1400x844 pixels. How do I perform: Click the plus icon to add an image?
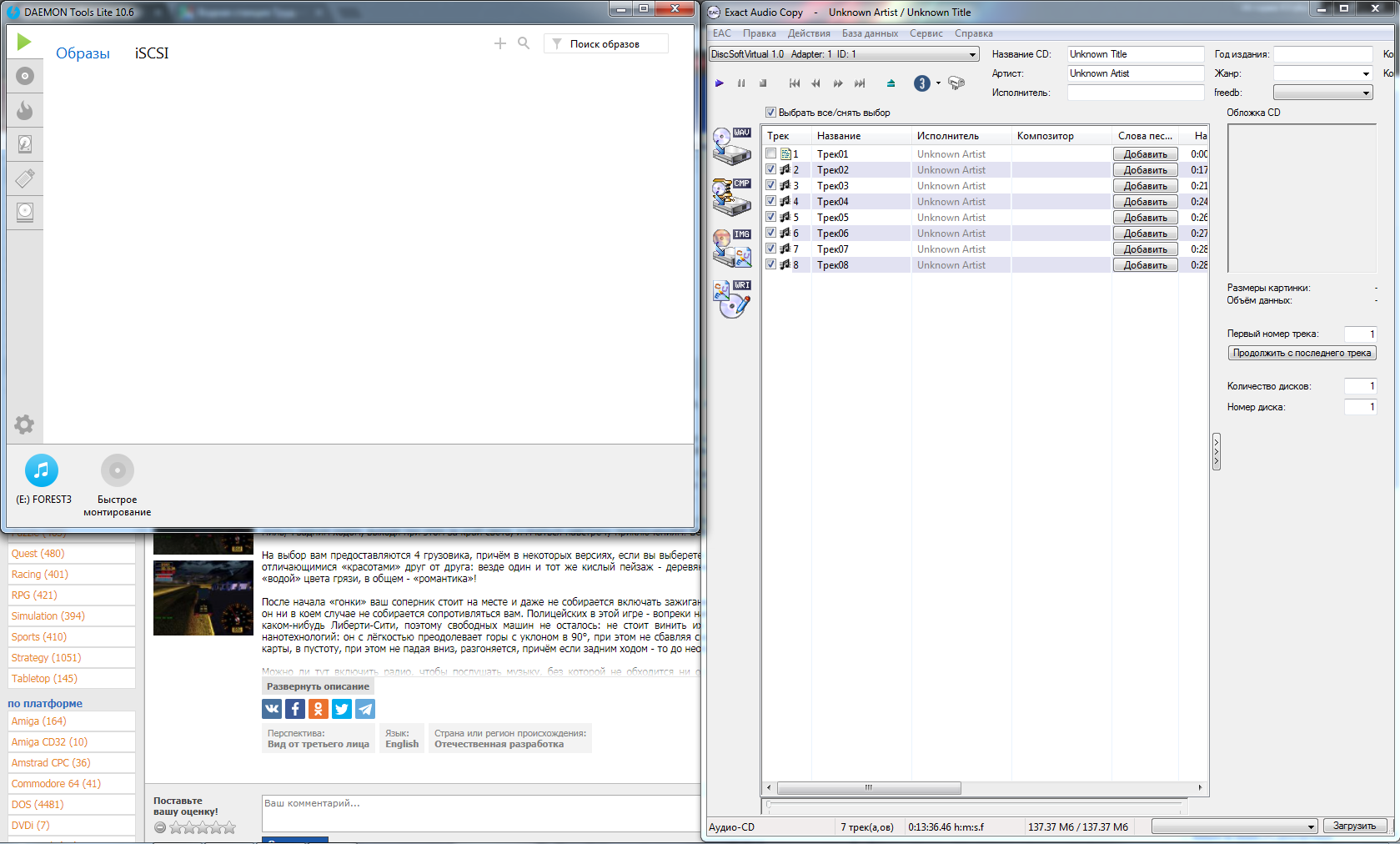tap(500, 43)
